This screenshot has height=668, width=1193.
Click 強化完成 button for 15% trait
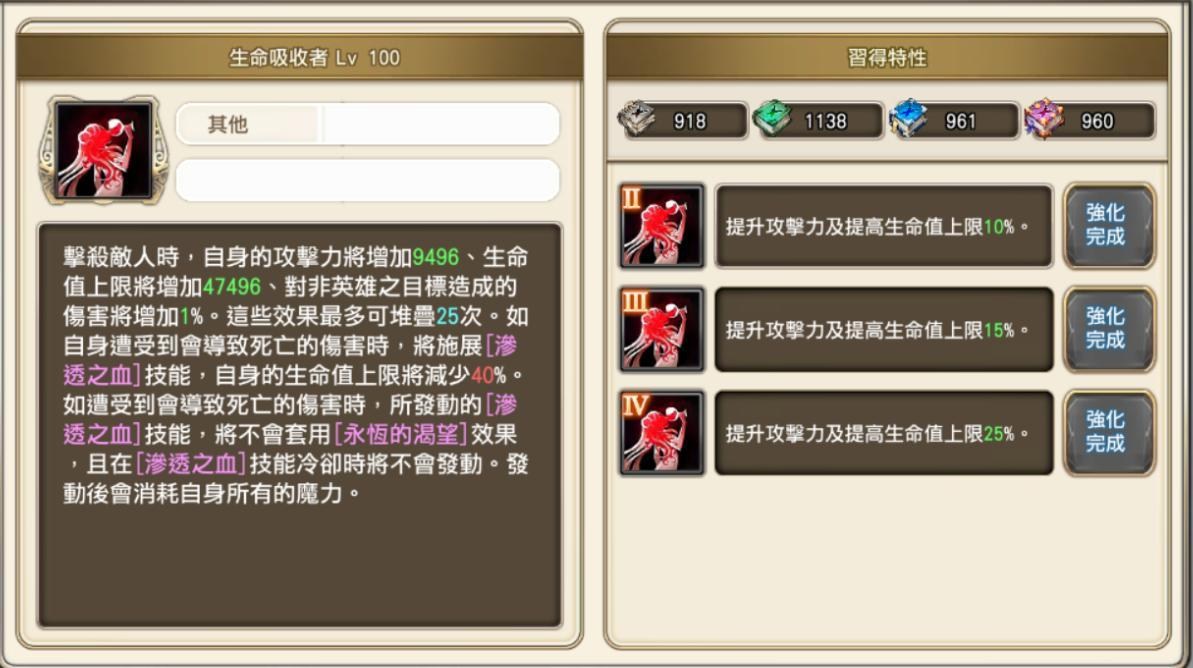(x=1108, y=329)
